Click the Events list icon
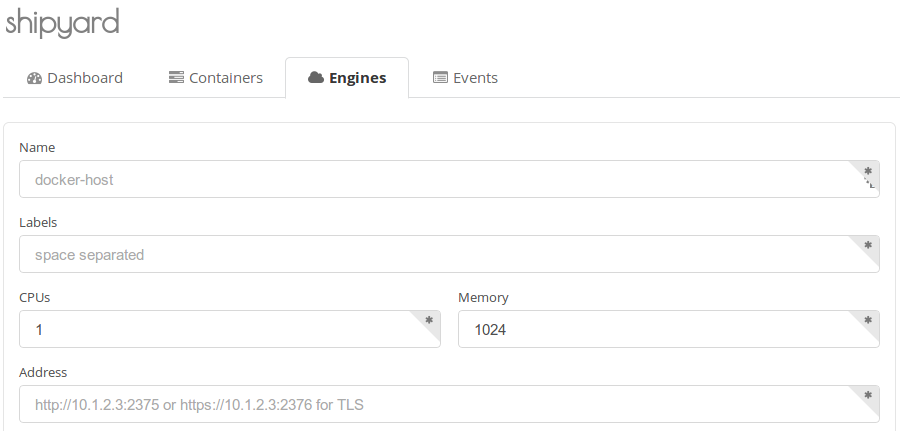 click(x=440, y=78)
